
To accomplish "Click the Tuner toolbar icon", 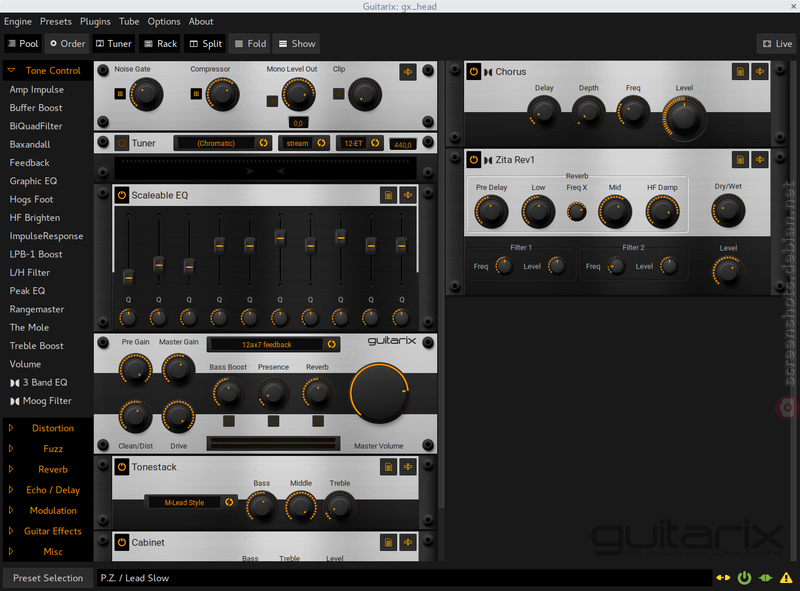I will pyautogui.click(x=100, y=44).
